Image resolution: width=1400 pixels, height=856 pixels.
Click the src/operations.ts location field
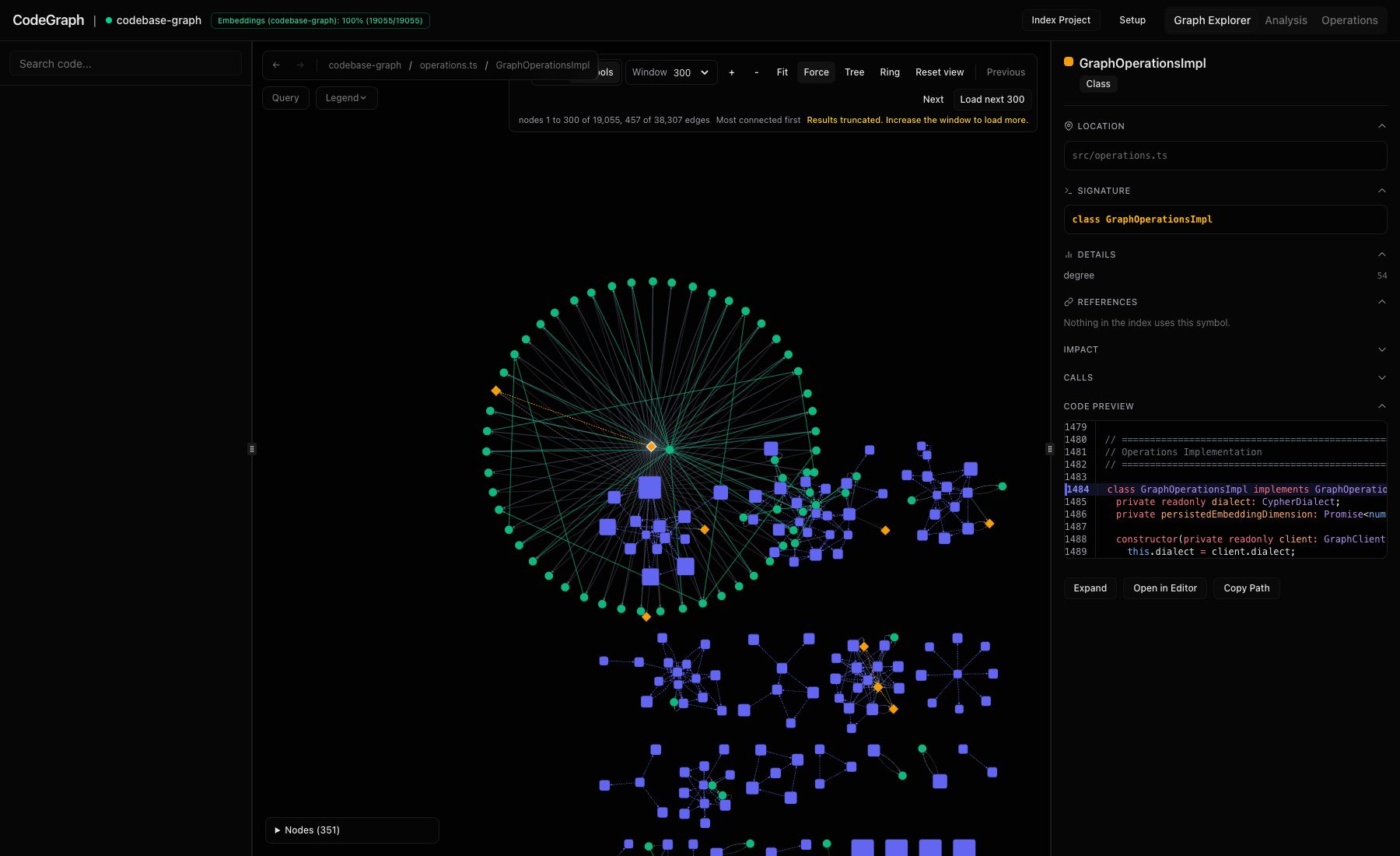pos(1225,156)
